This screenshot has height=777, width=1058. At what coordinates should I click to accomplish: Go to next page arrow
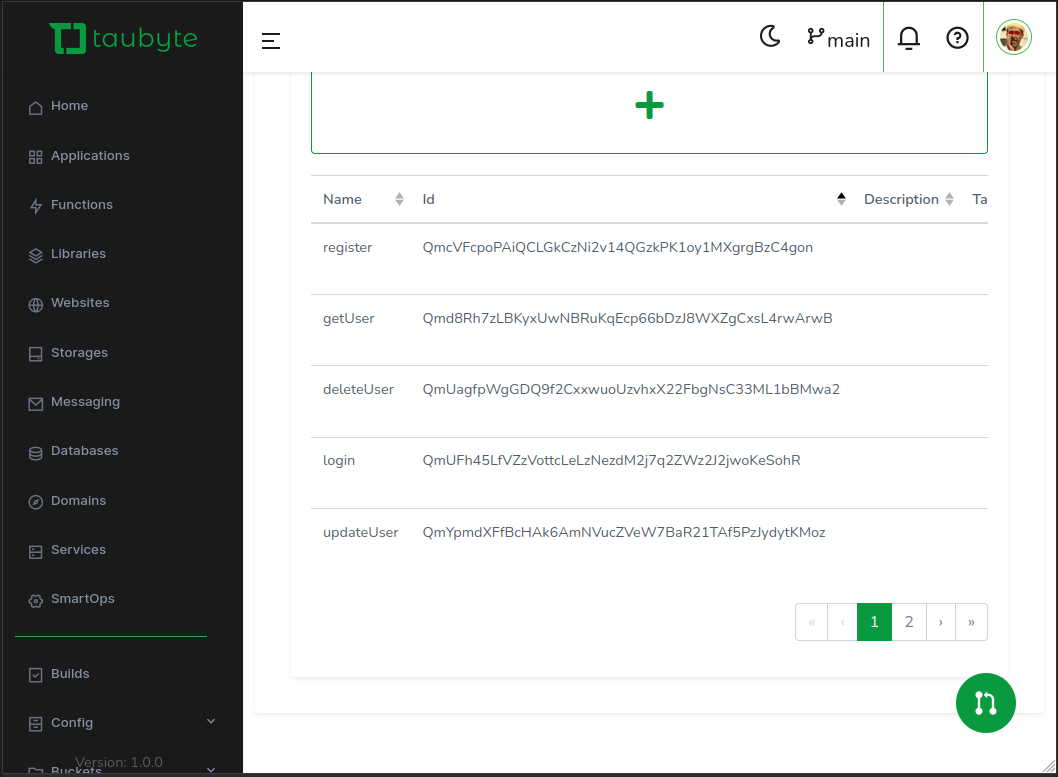(941, 622)
